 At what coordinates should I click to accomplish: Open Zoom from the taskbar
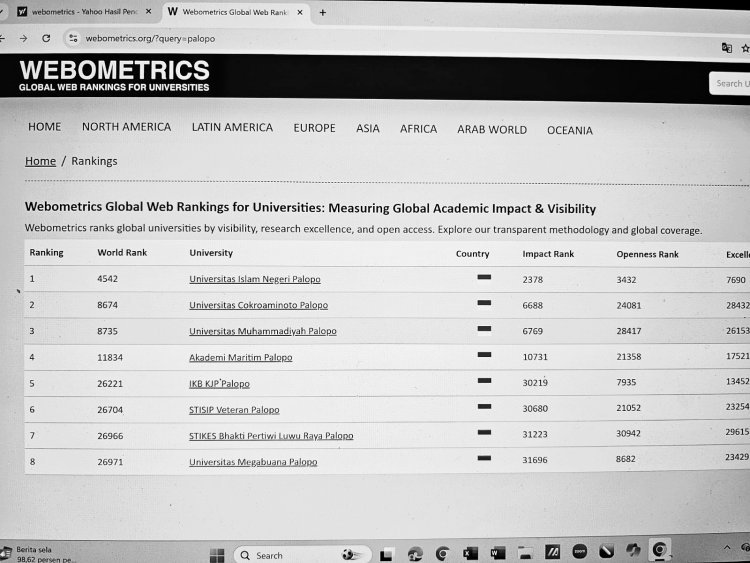(580, 552)
